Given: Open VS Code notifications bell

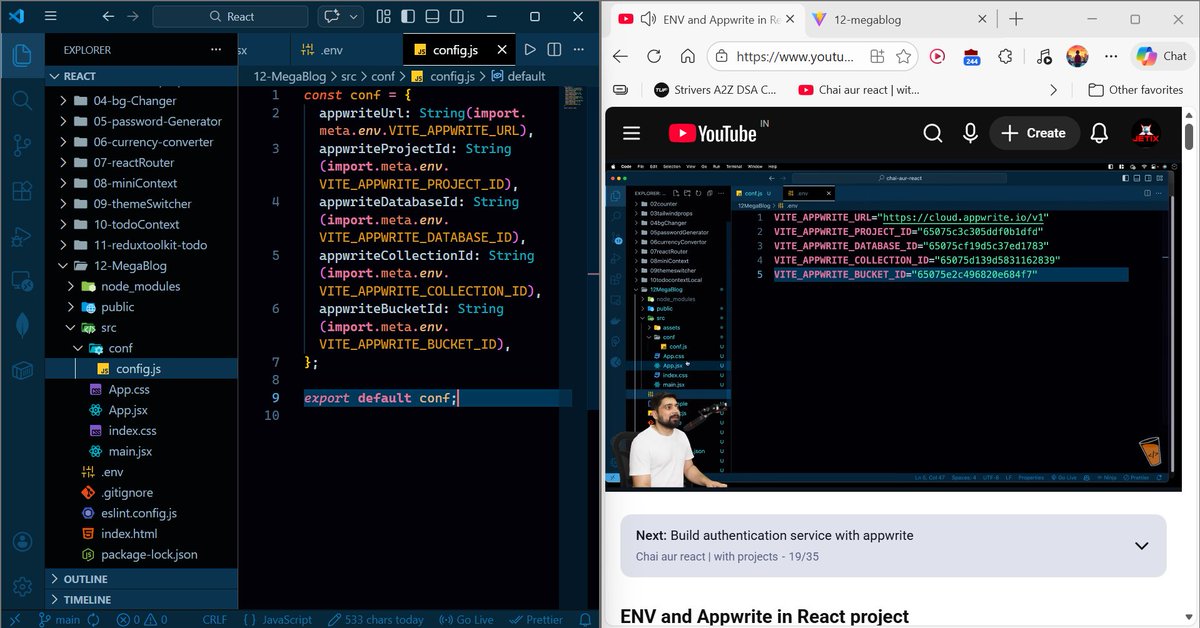Looking at the screenshot, I should [x=584, y=619].
